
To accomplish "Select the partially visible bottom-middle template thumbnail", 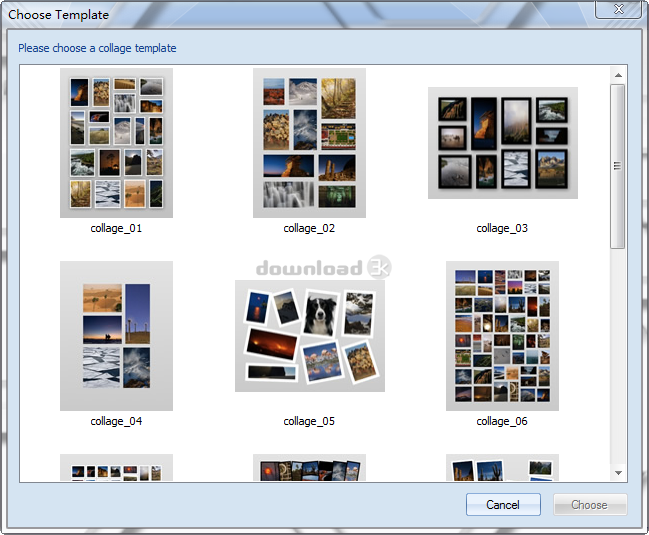I will (309, 468).
